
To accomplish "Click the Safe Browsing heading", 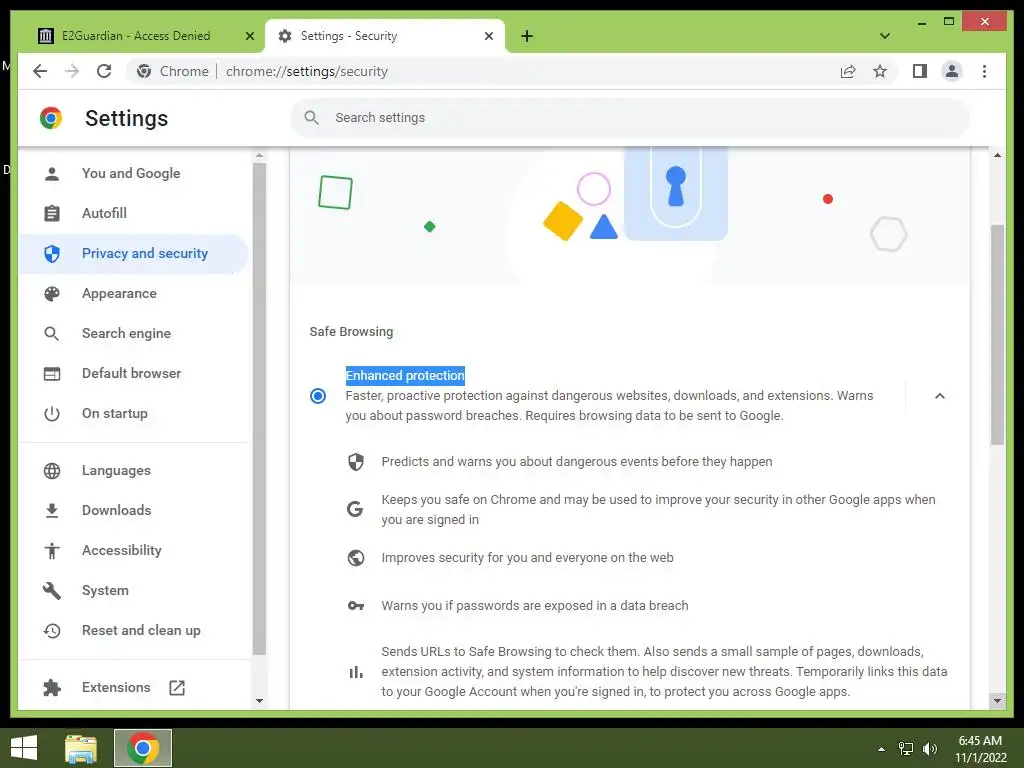I will coord(351,332).
